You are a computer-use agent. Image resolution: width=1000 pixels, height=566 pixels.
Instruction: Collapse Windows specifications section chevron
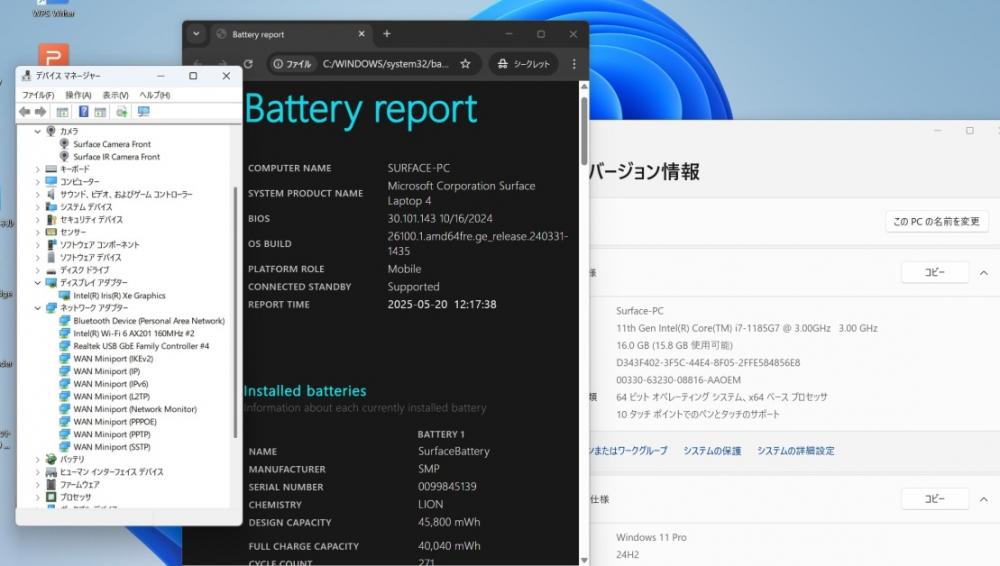[984, 499]
